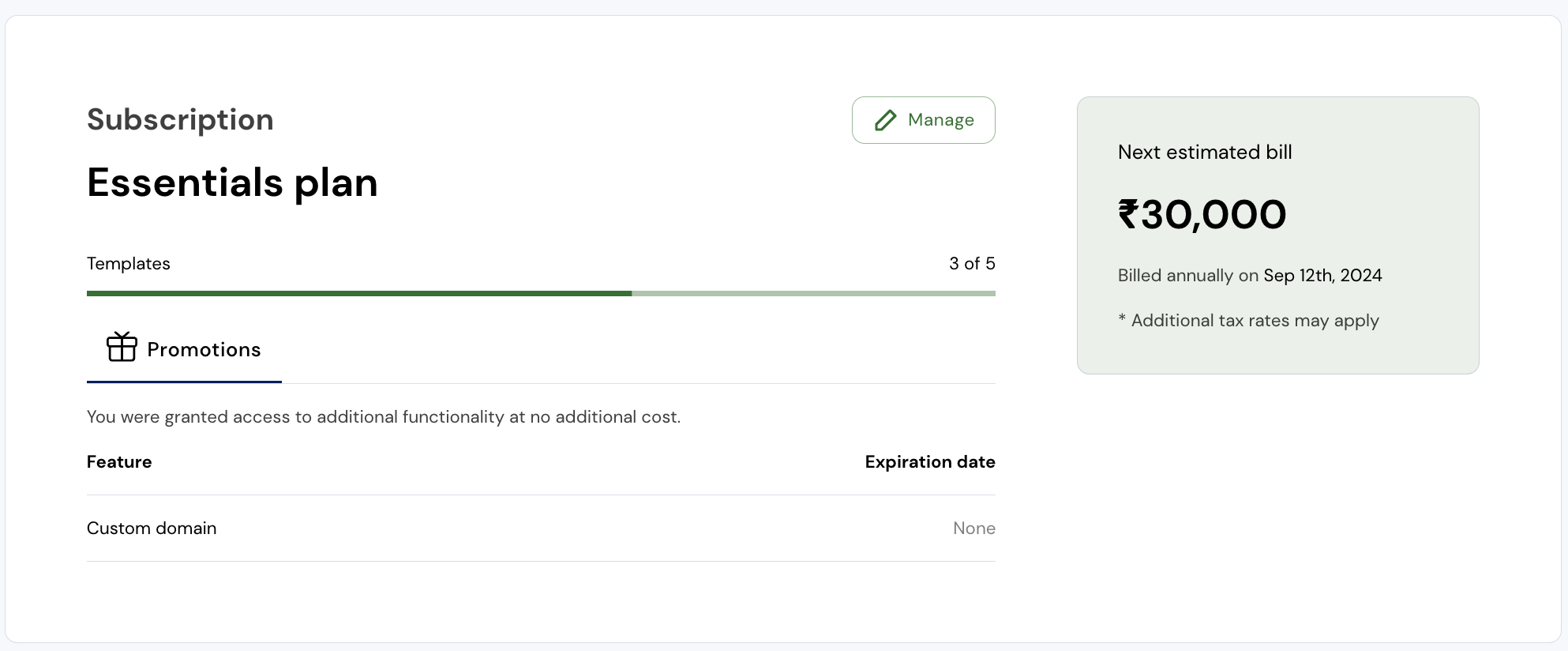Click the pencil icon in Manage button

(x=886, y=120)
